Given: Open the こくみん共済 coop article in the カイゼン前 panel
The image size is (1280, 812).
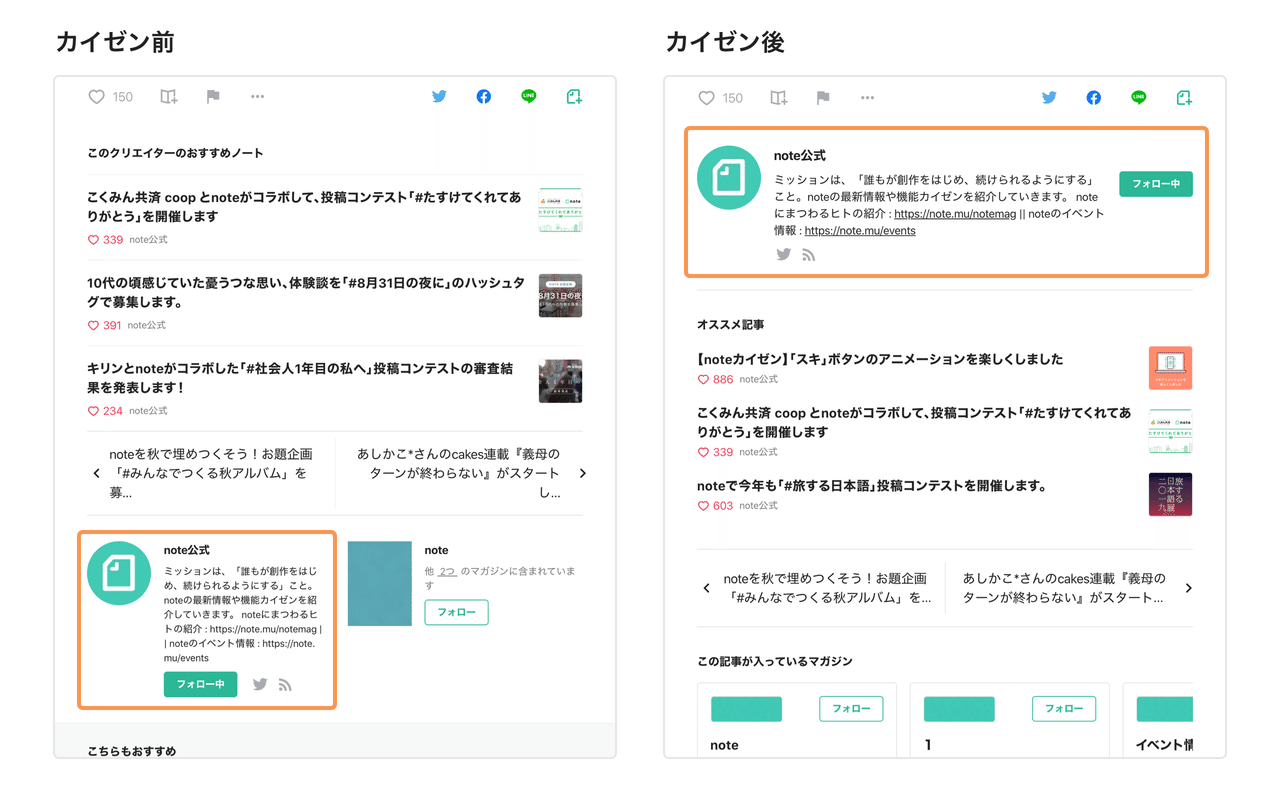Looking at the screenshot, I should (304, 207).
